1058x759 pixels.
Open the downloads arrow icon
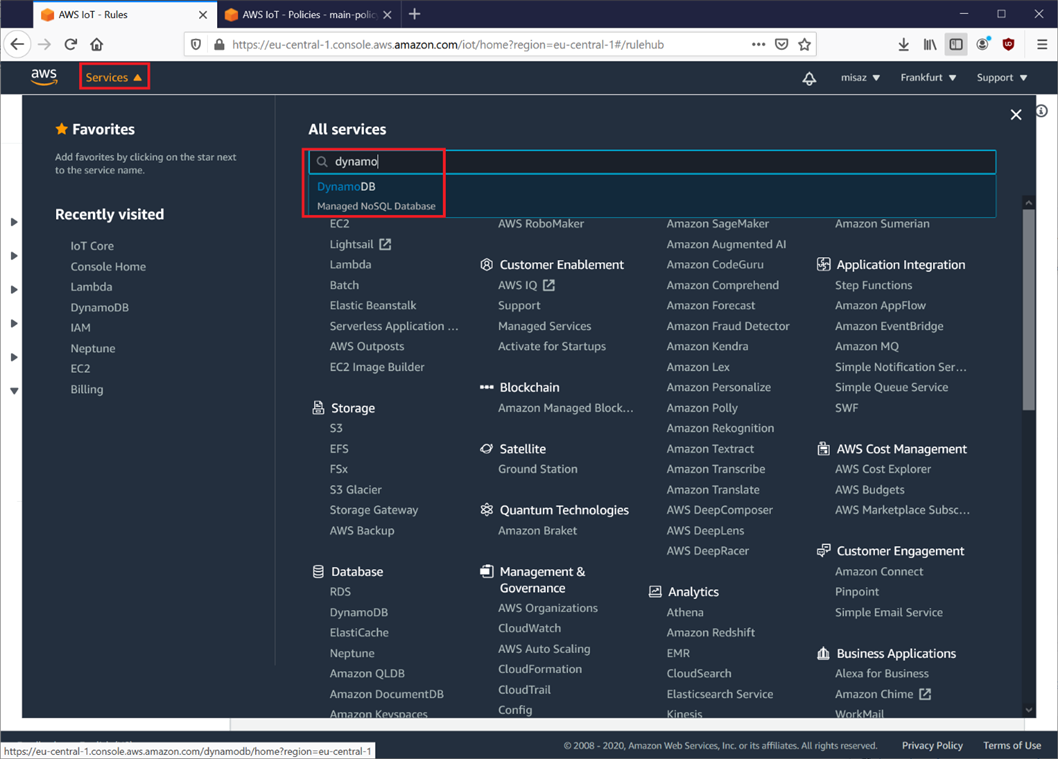[903, 45]
